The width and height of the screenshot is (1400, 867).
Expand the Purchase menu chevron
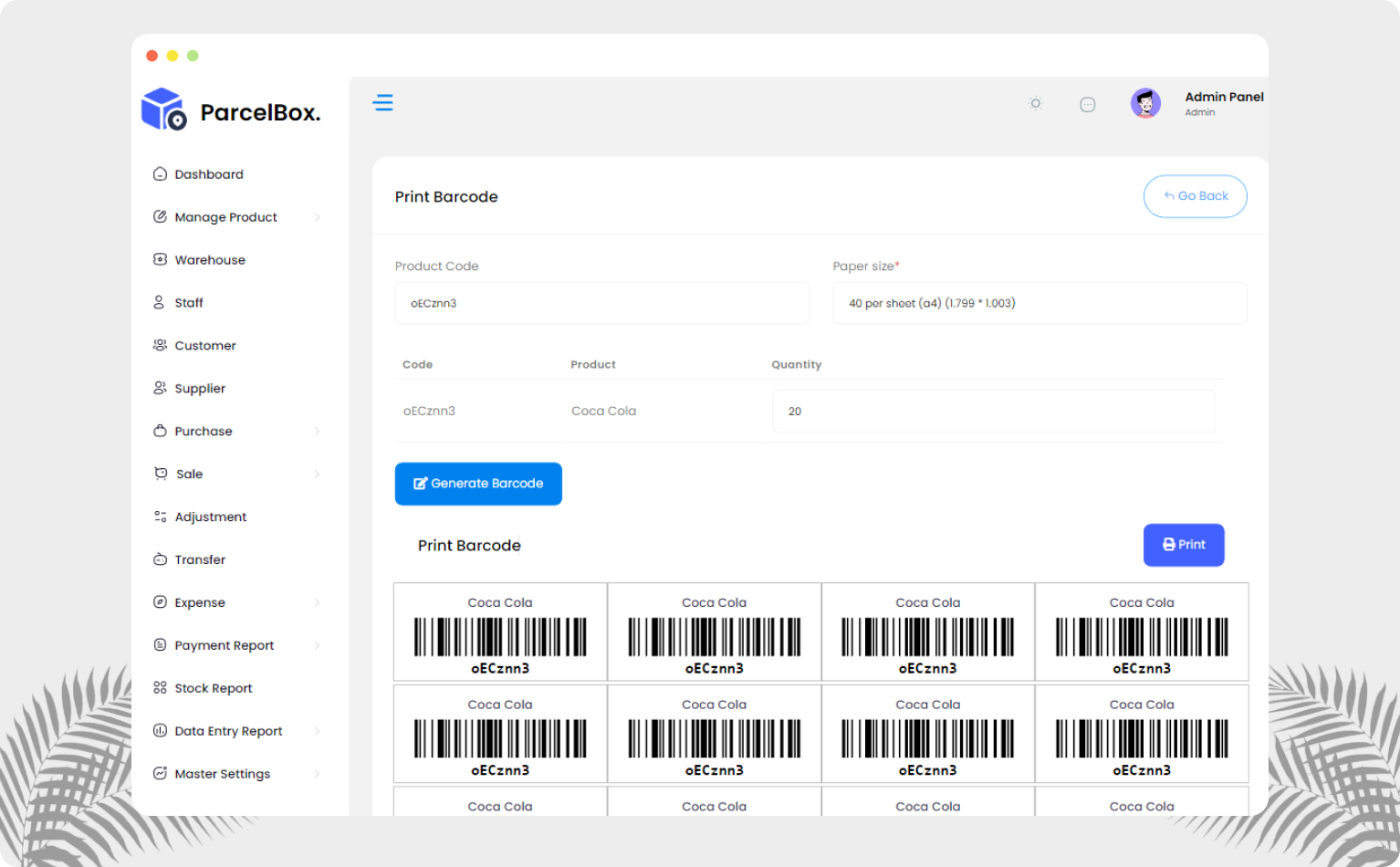(318, 431)
